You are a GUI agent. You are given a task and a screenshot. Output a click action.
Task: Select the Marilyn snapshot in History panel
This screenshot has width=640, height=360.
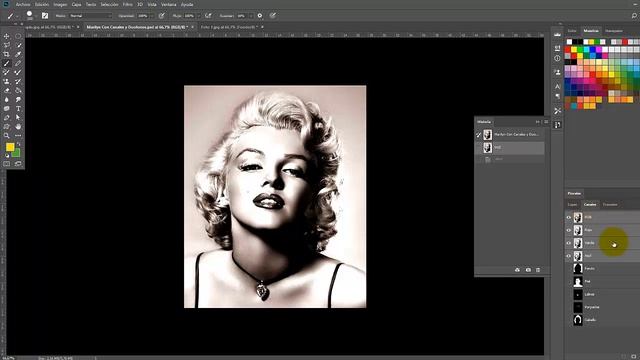[x=510, y=134]
